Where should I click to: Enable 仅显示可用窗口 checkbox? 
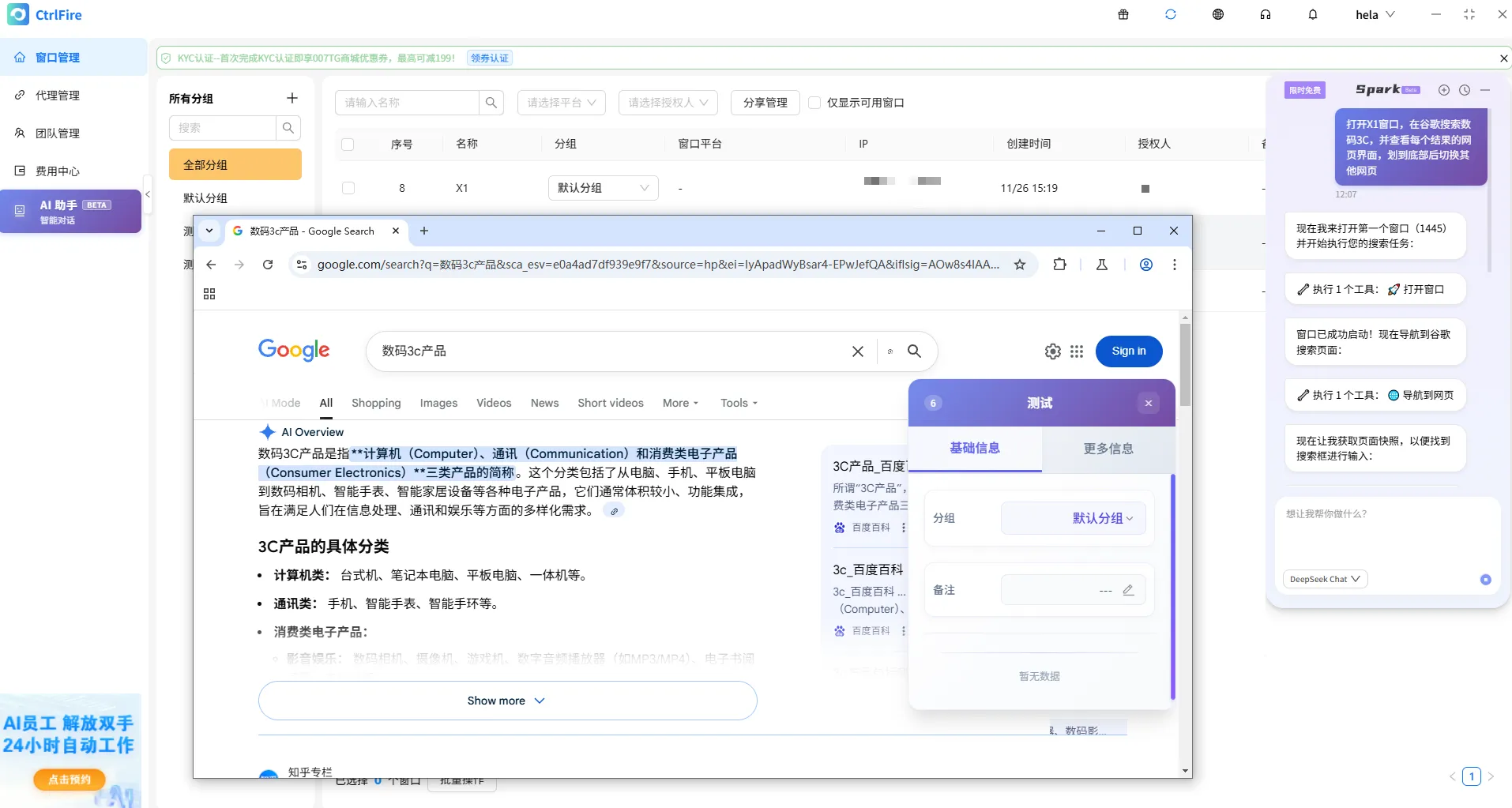click(x=815, y=103)
